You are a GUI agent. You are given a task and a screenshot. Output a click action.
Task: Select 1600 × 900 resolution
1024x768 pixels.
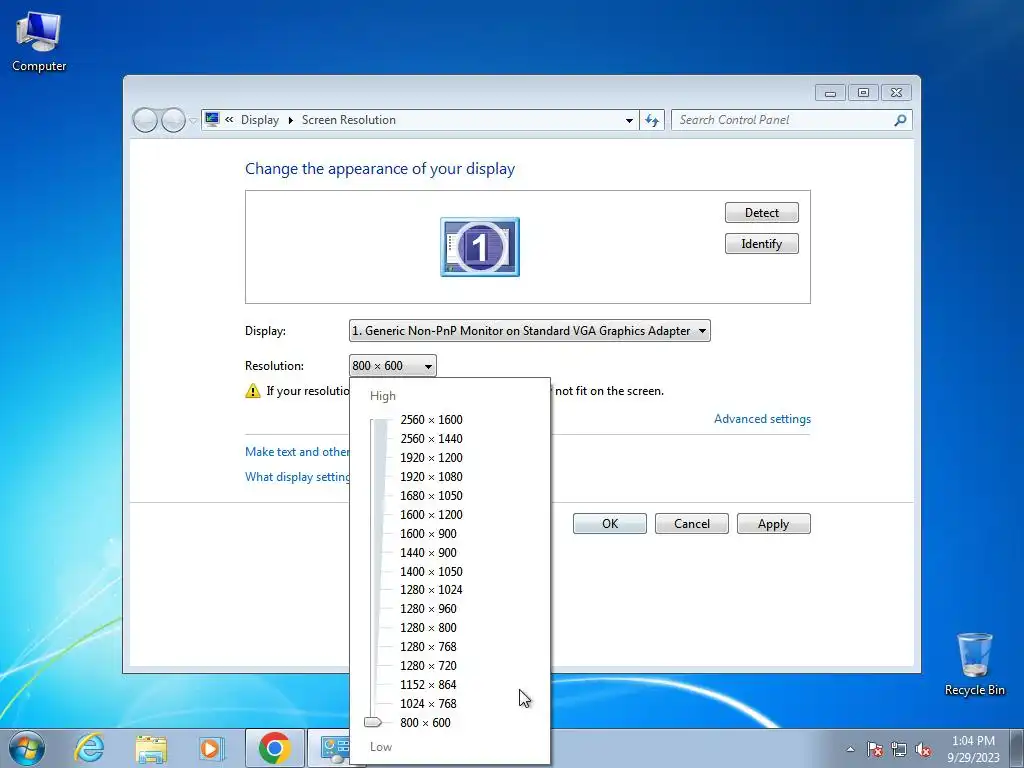(x=428, y=534)
